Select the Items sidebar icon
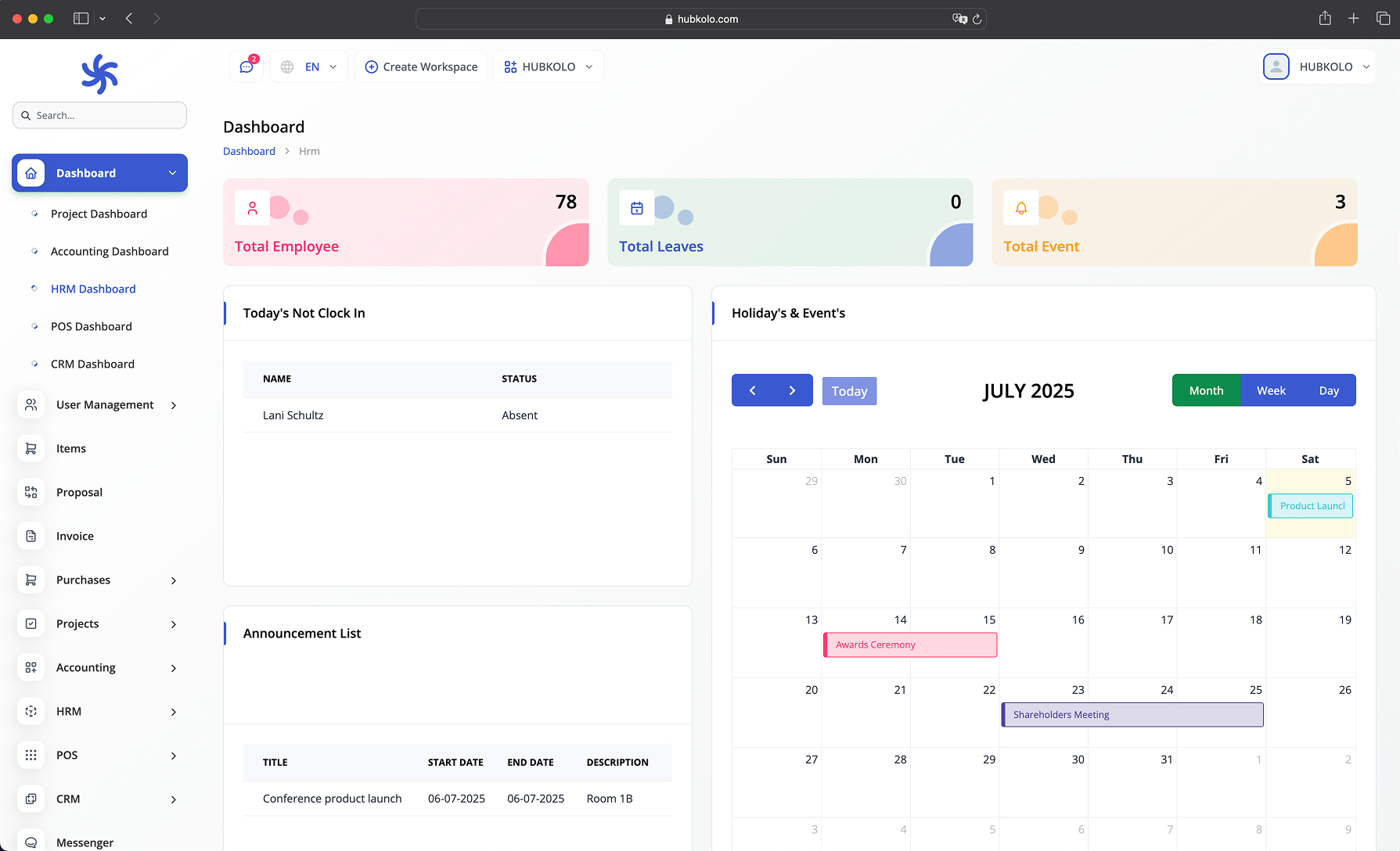 coord(31,448)
